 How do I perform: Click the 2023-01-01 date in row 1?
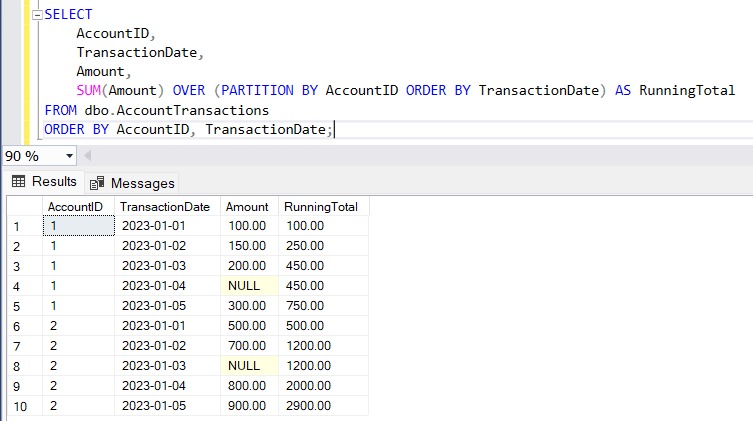[167, 226]
